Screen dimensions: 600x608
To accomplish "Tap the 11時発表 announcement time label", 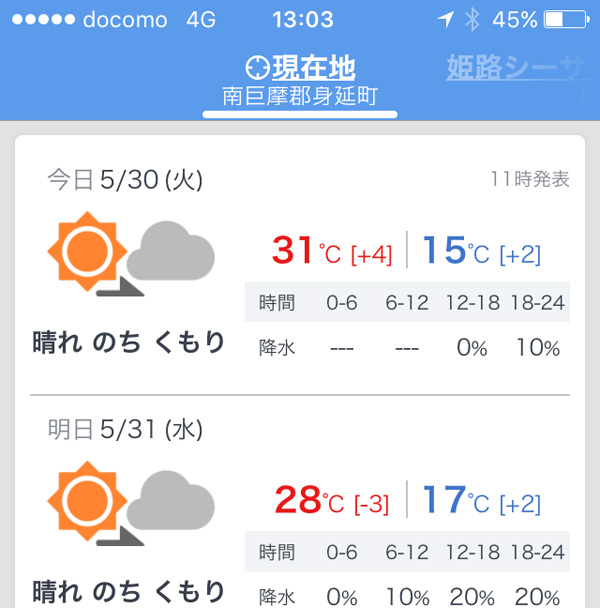I will pos(530,180).
